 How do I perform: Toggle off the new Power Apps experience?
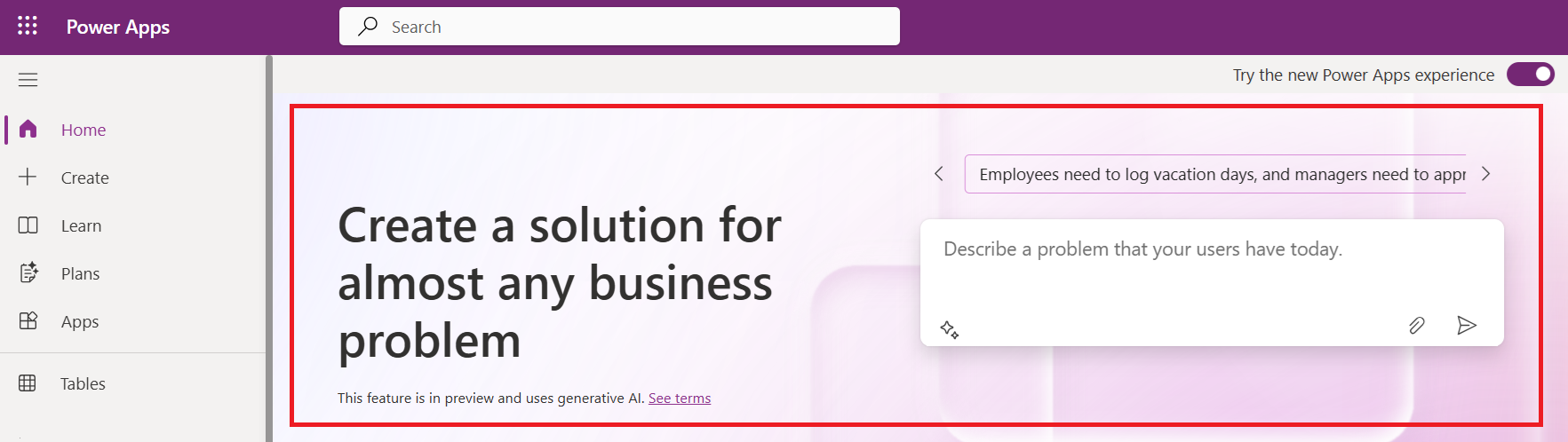click(x=1530, y=75)
